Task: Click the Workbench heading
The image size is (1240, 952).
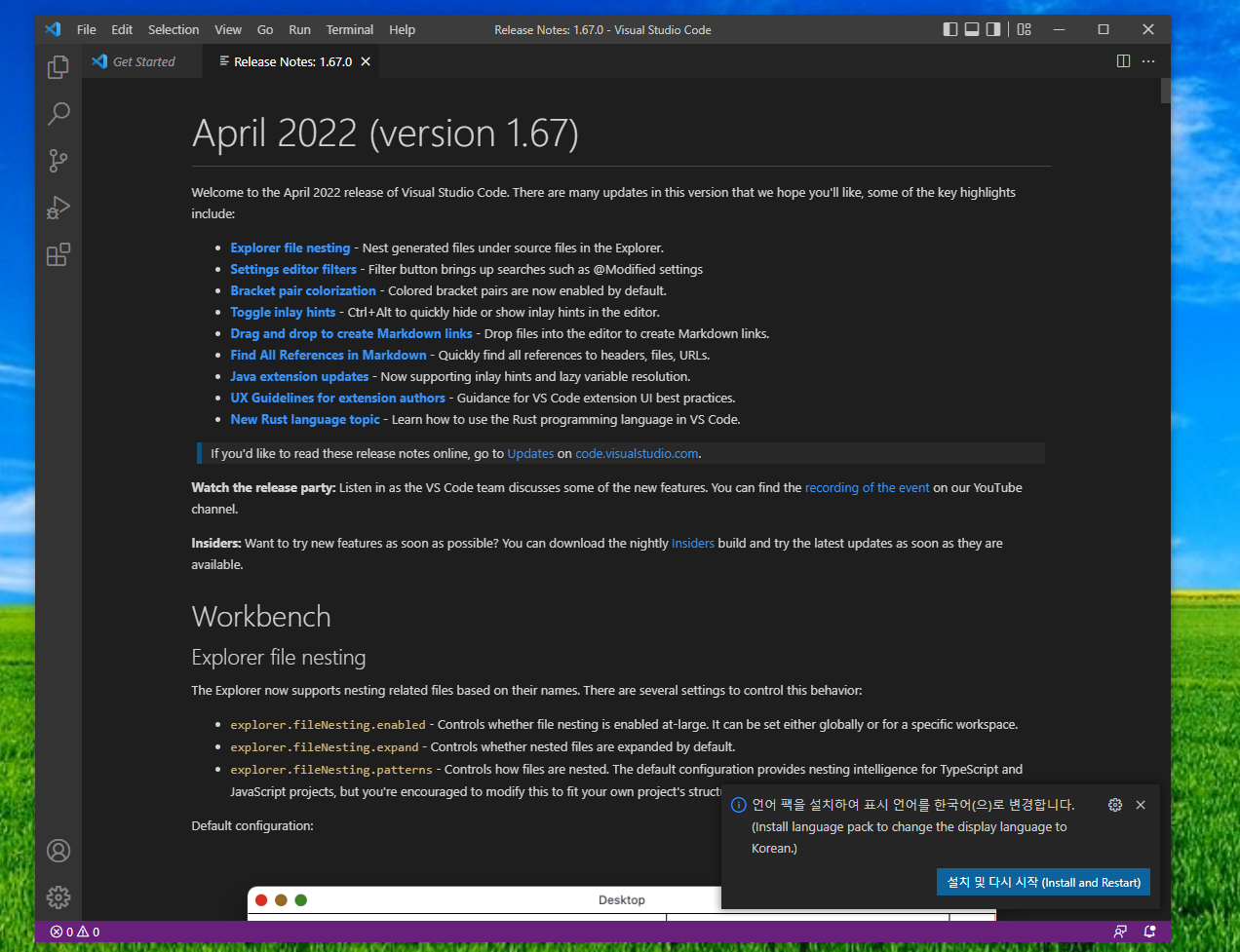Action: point(261,617)
